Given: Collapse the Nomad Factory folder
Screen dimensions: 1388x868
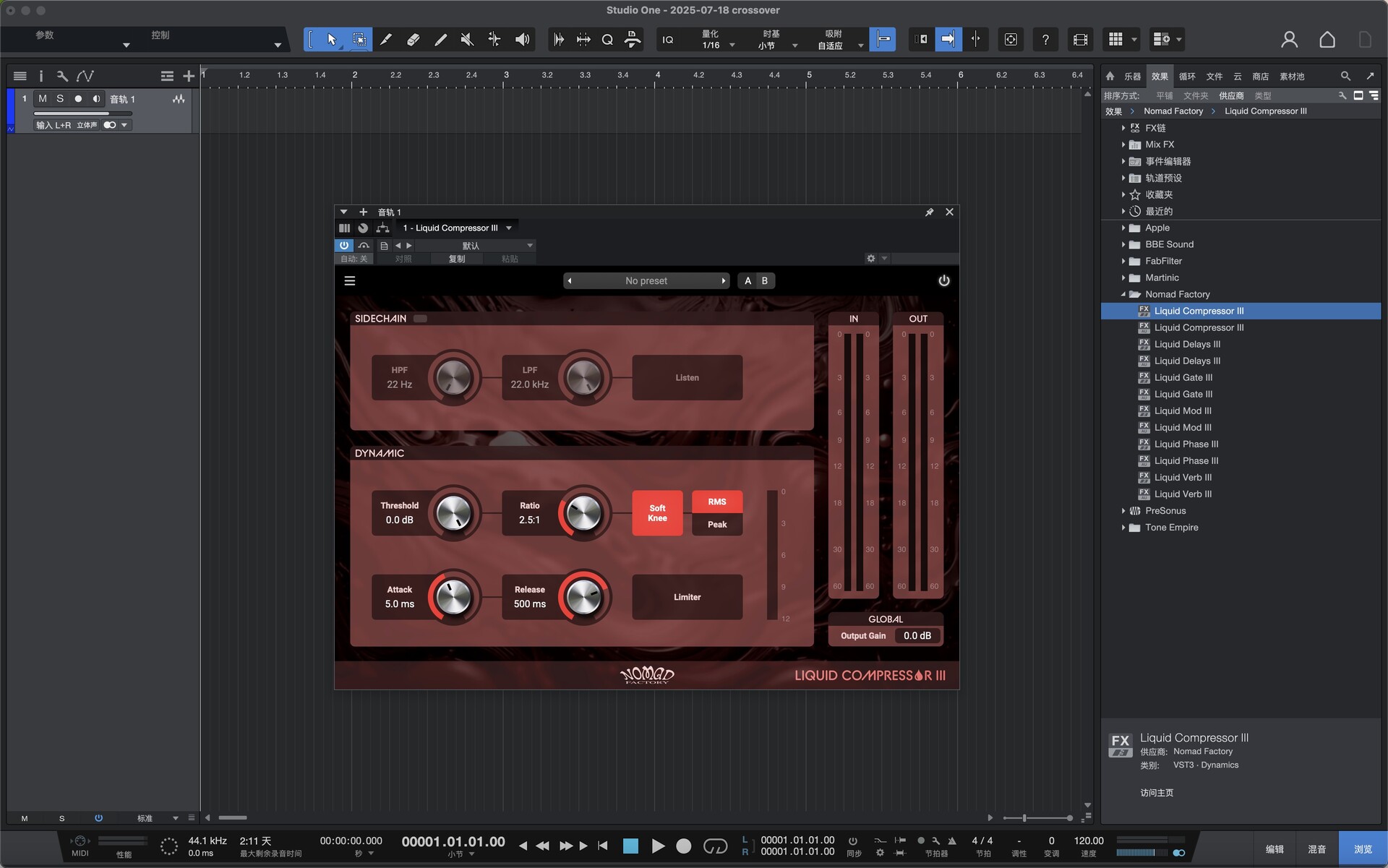Looking at the screenshot, I should click(1123, 294).
